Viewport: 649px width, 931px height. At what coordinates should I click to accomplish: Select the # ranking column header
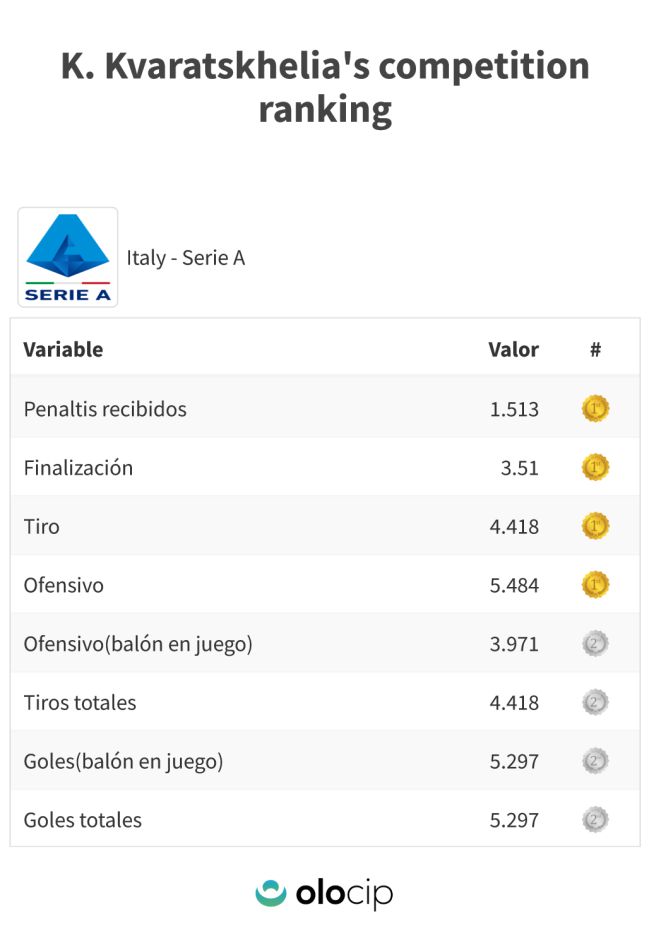pos(596,349)
